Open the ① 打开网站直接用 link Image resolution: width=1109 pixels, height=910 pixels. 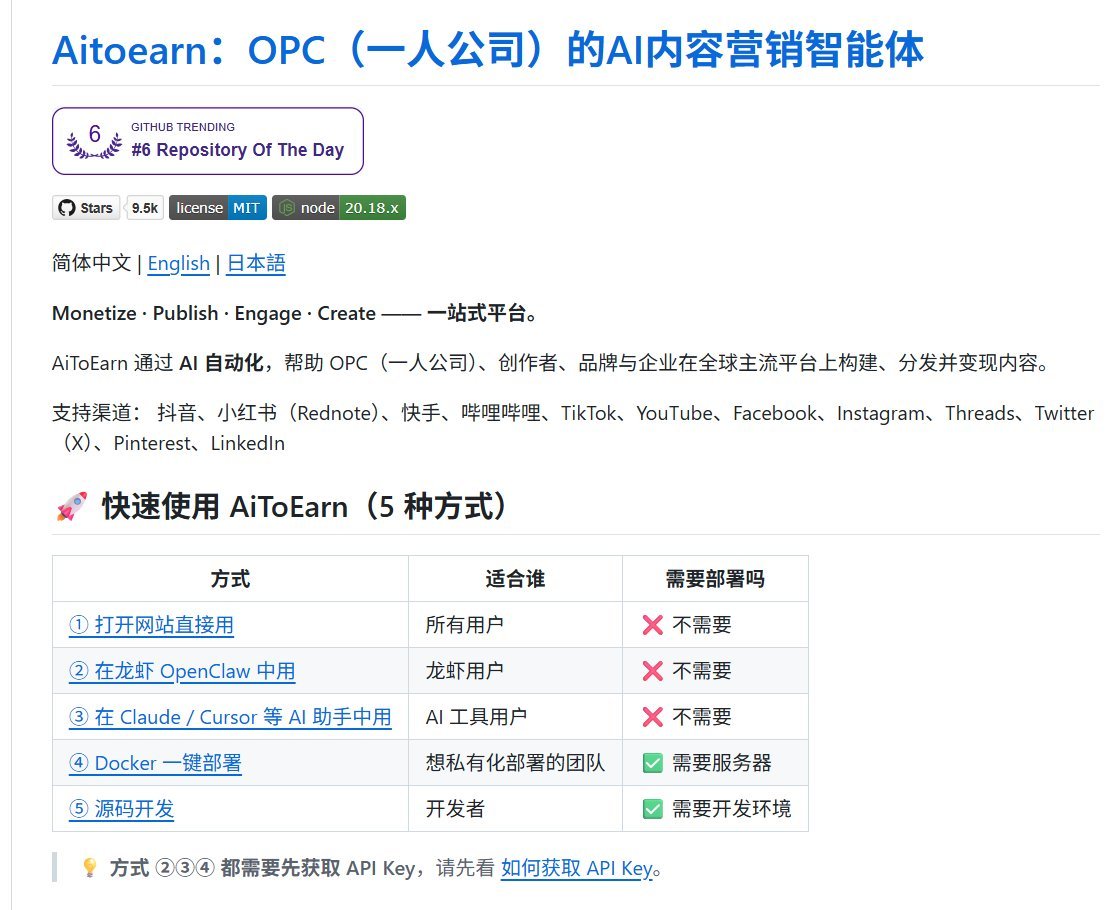[x=151, y=625]
